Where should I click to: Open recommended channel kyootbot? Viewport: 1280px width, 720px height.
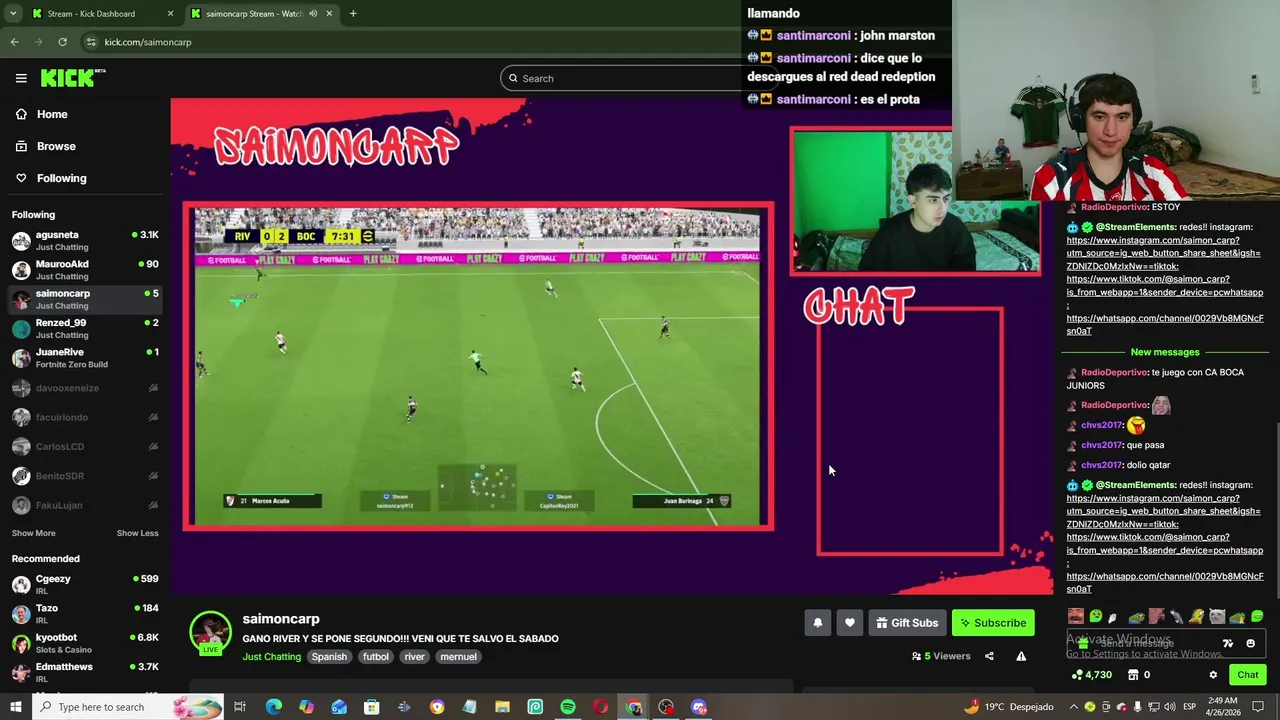[x=85, y=643]
